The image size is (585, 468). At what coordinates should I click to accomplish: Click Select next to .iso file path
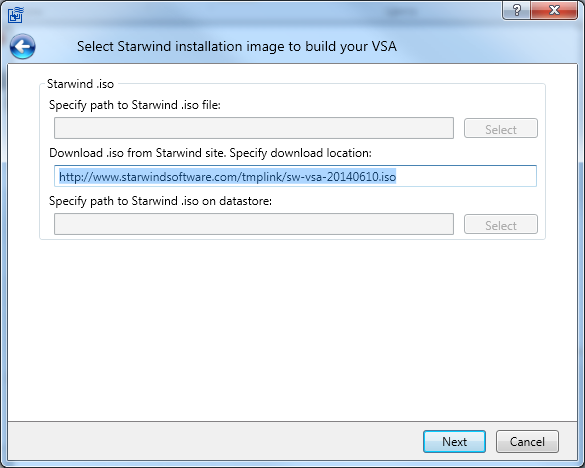tap(501, 128)
